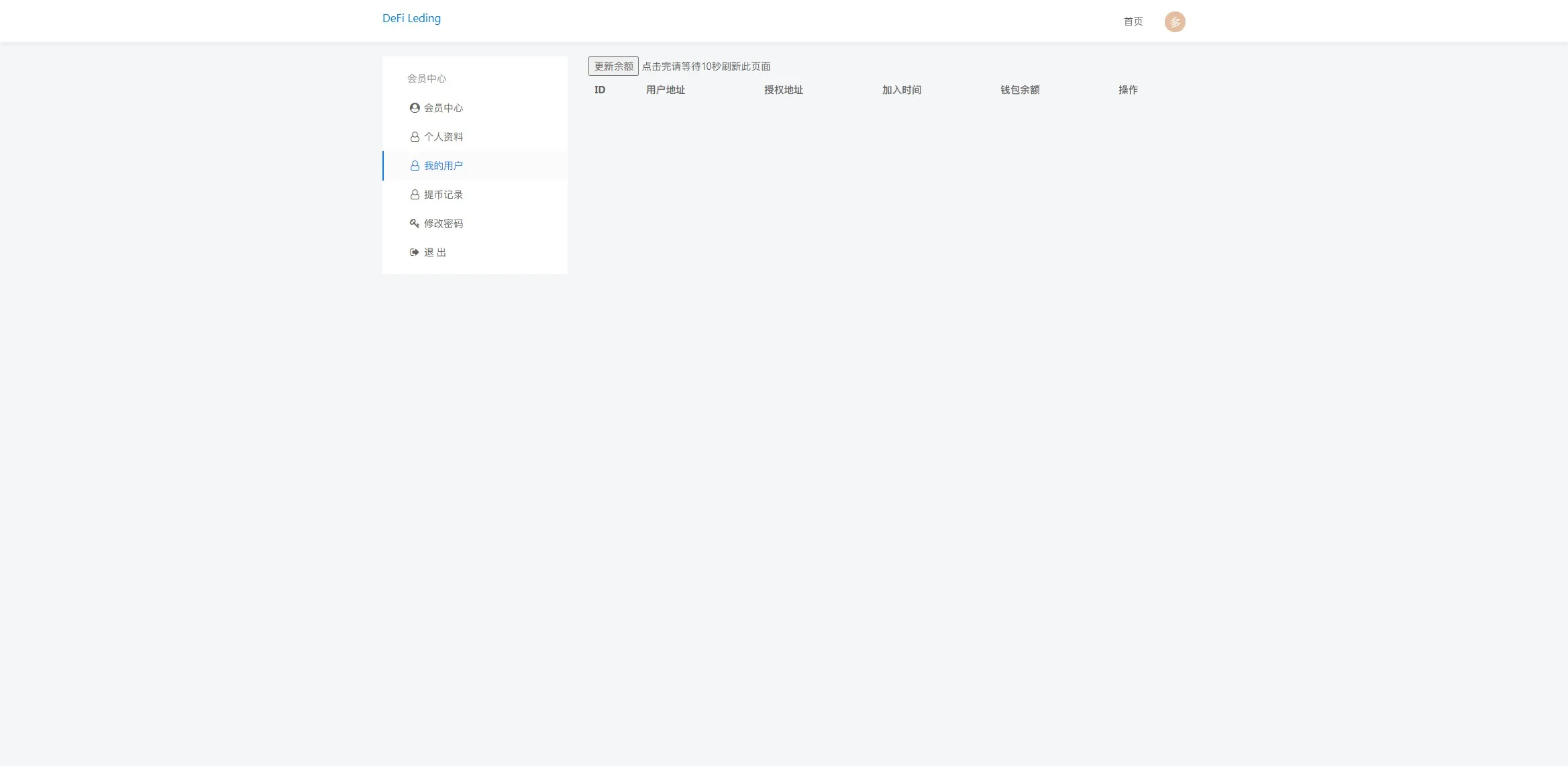This screenshot has width=1568, height=766.
Task: Click the key icon beside 修改密码
Action: click(415, 224)
